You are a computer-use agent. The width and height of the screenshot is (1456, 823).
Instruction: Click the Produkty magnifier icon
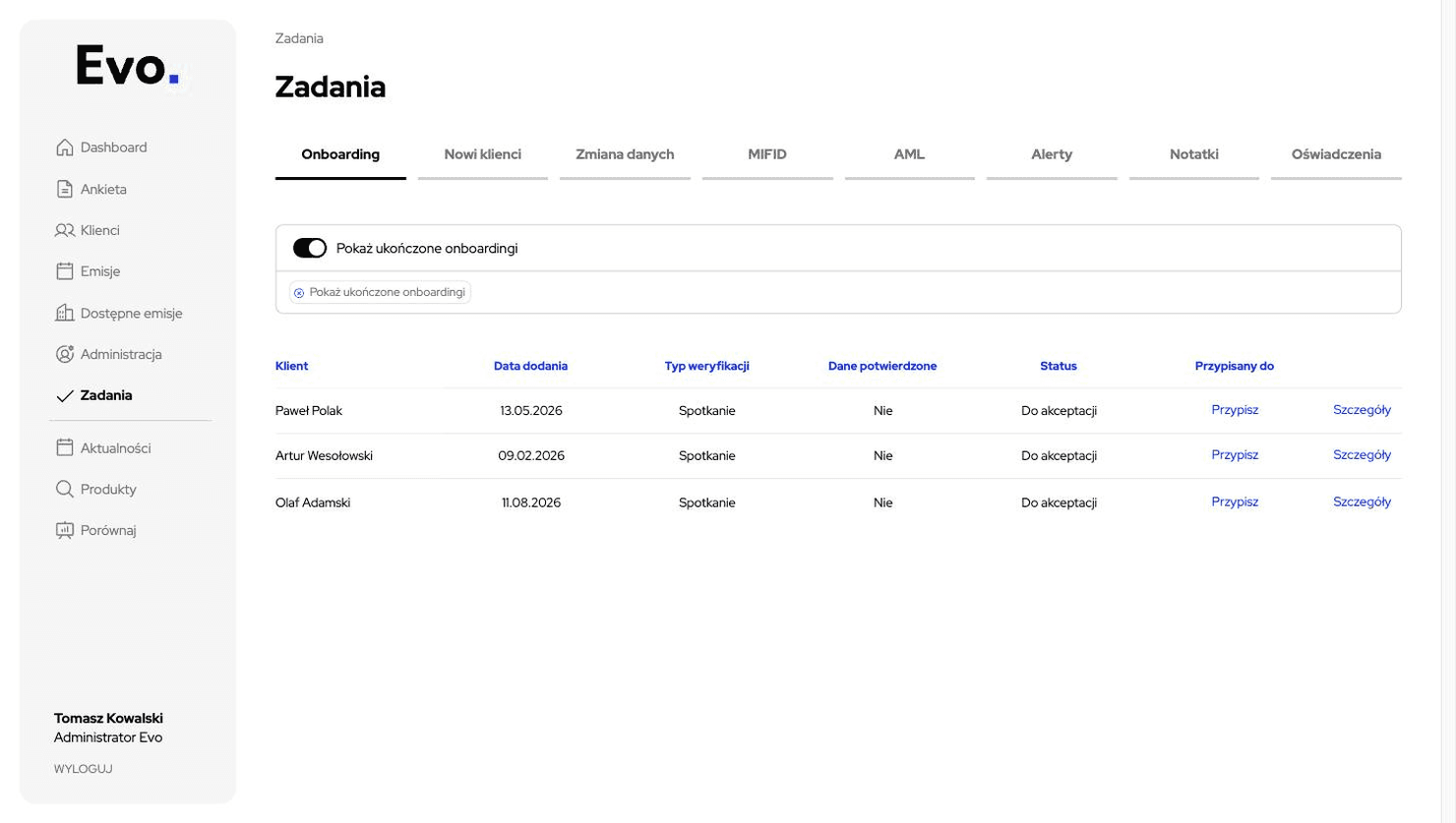65,489
